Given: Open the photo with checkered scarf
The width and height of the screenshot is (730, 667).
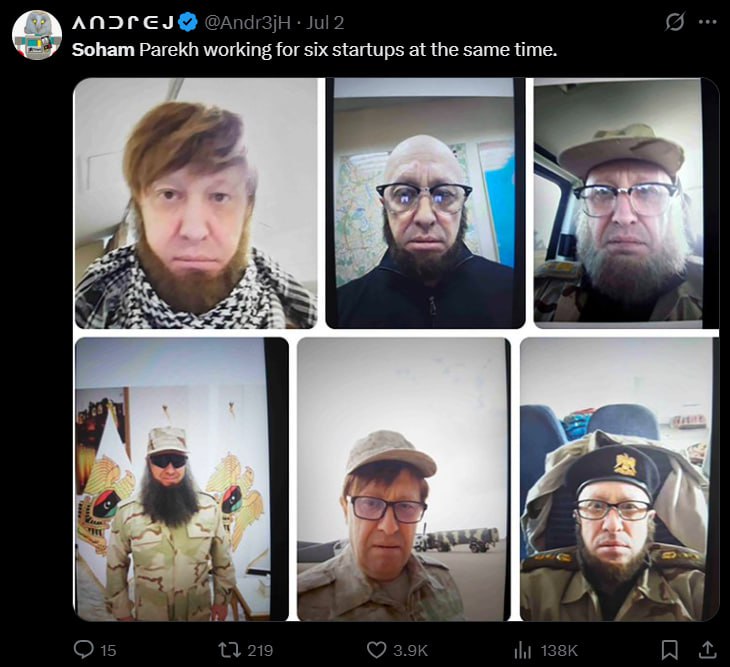Looking at the screenshot, I should pos(196,203).
